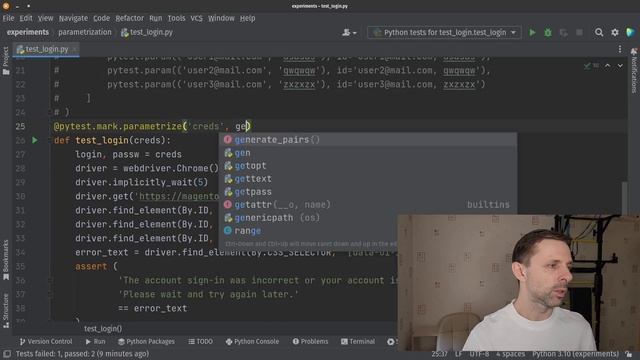Click the UTF-8 file encoding indicator
Image resolution: width=640 pixels, height=360 pixels.
(479, 354)
